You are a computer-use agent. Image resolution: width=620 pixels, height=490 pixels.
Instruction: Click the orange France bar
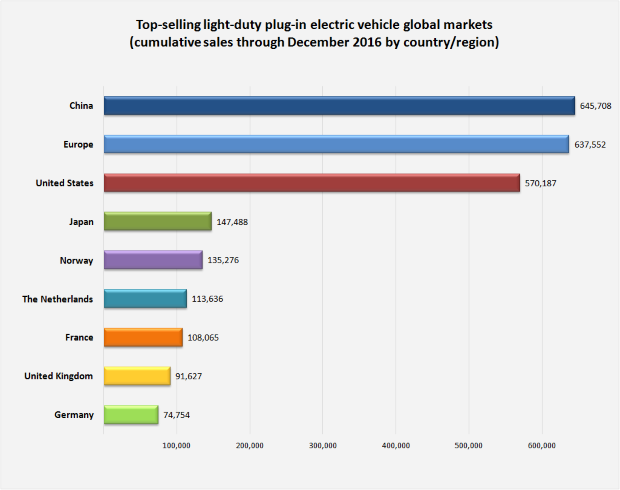coord(144,337)
